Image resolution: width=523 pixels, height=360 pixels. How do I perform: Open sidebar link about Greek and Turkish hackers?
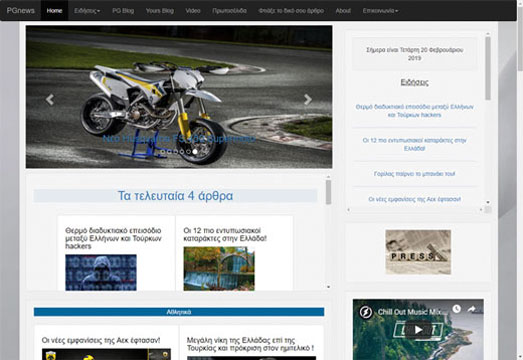(x=414, y=111)
